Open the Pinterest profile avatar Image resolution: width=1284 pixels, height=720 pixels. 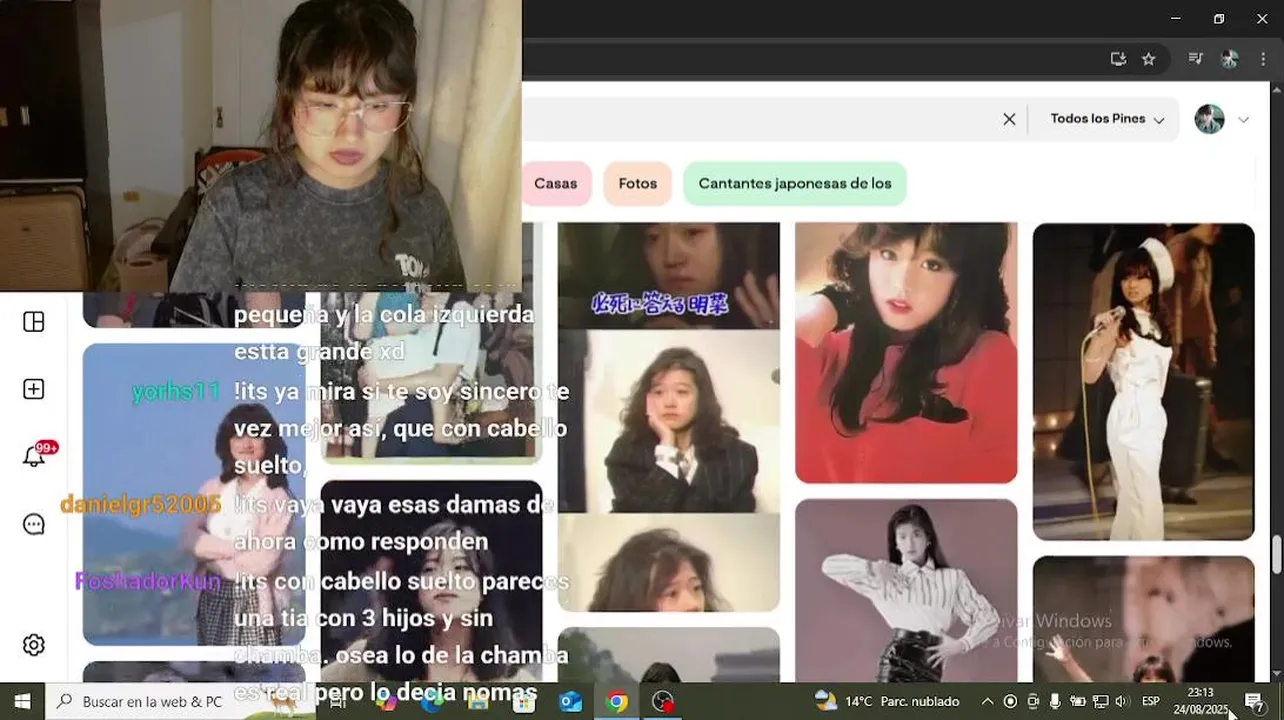click(x=1210, y=119)
